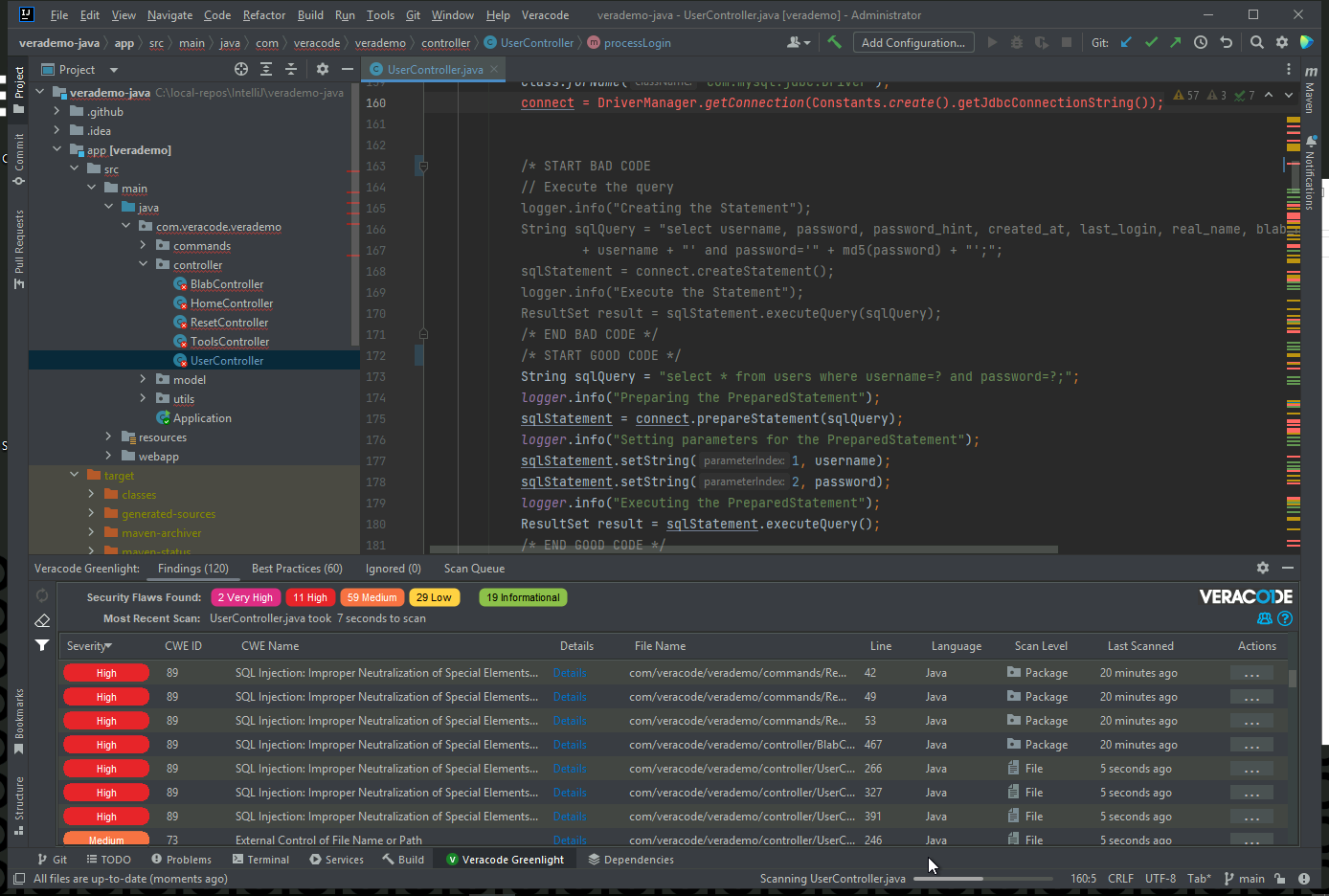Open Terminal tool window button
Image resolution: width=1329 pixels, height=896 pixels.
pos(259,860)
